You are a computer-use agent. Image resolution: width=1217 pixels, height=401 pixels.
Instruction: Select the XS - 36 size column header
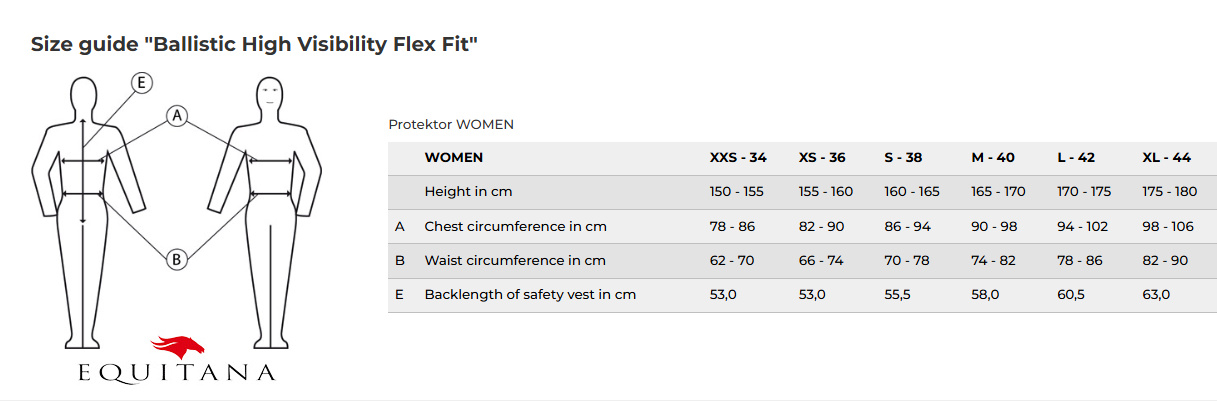[822, 158]
